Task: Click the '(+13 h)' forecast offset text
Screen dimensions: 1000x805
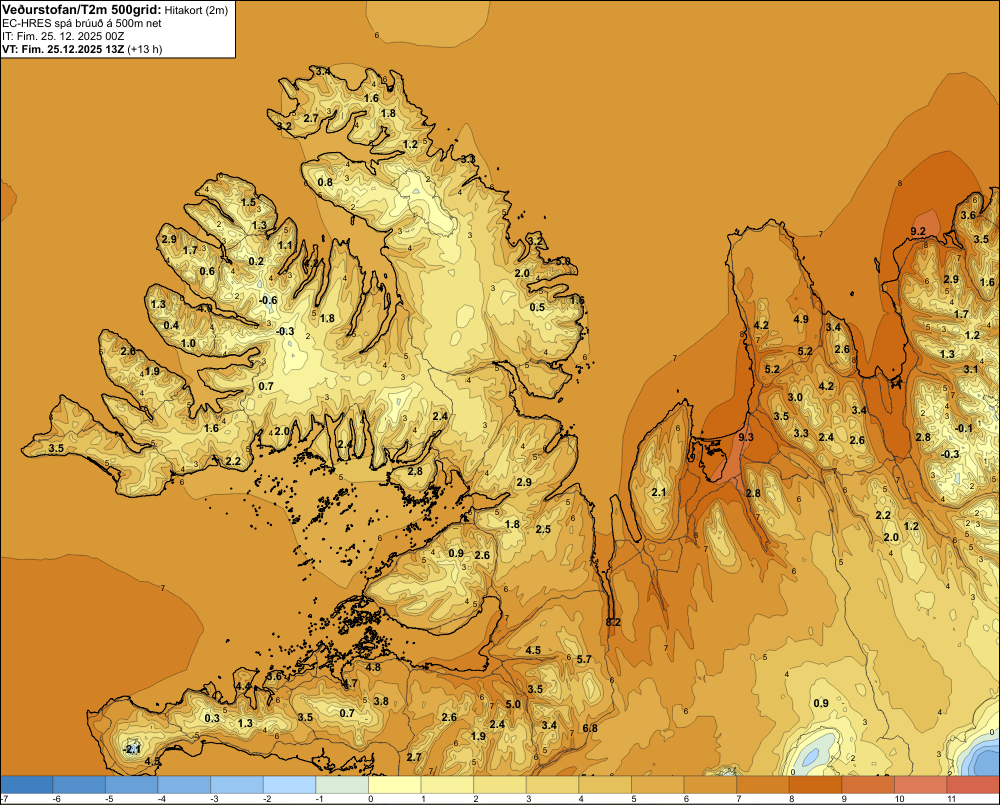Action: pos(145,49)
